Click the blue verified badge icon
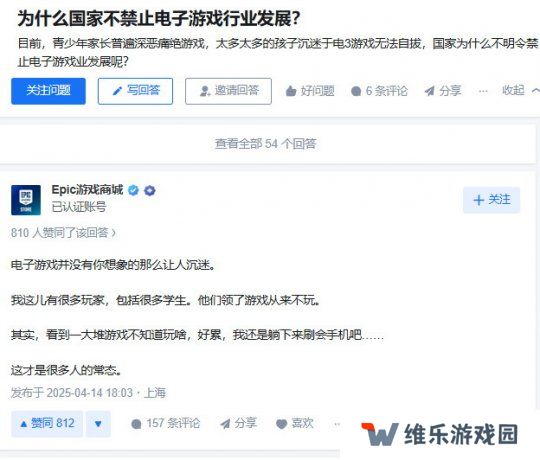Screen dimensions: 540x460 coord(133,190)
